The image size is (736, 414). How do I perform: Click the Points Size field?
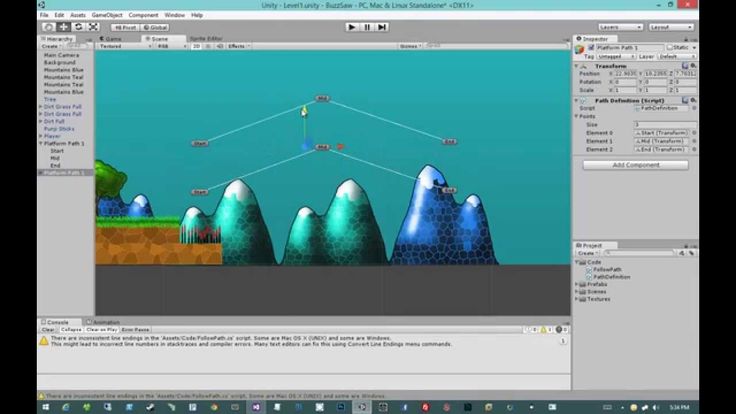coord(665,124)
